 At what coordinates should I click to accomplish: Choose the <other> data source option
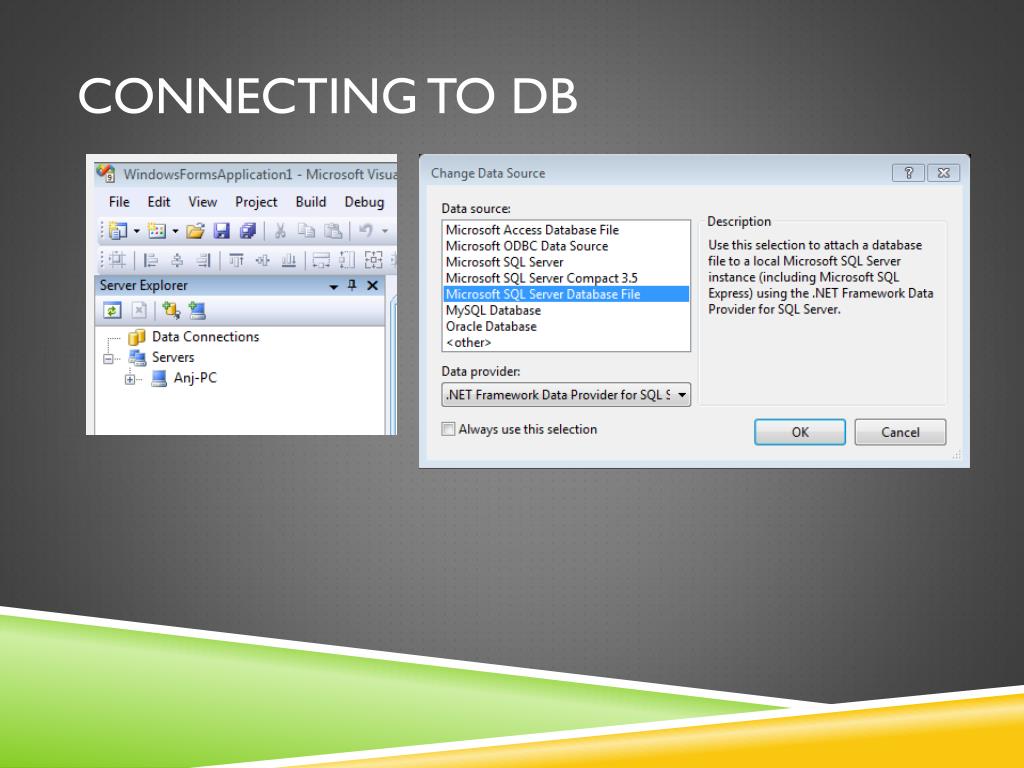point(566,342)
